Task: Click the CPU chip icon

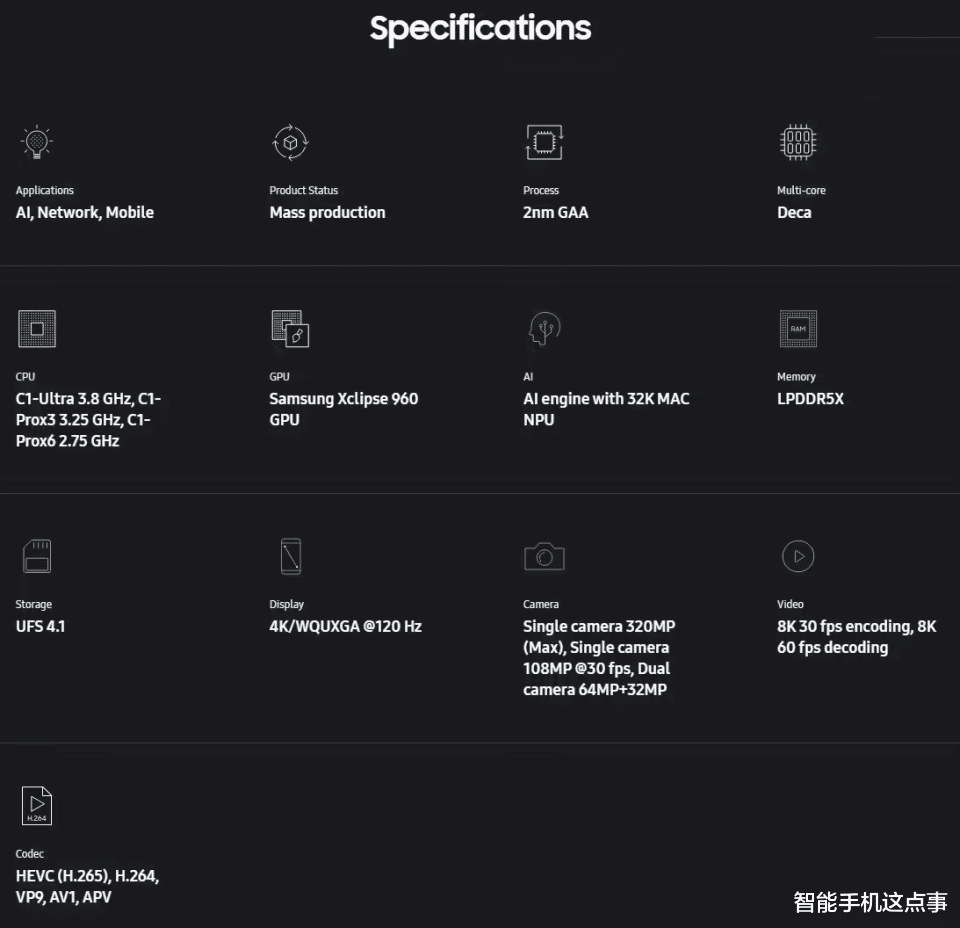Action: pyautogui.click(x=37, y=328)
